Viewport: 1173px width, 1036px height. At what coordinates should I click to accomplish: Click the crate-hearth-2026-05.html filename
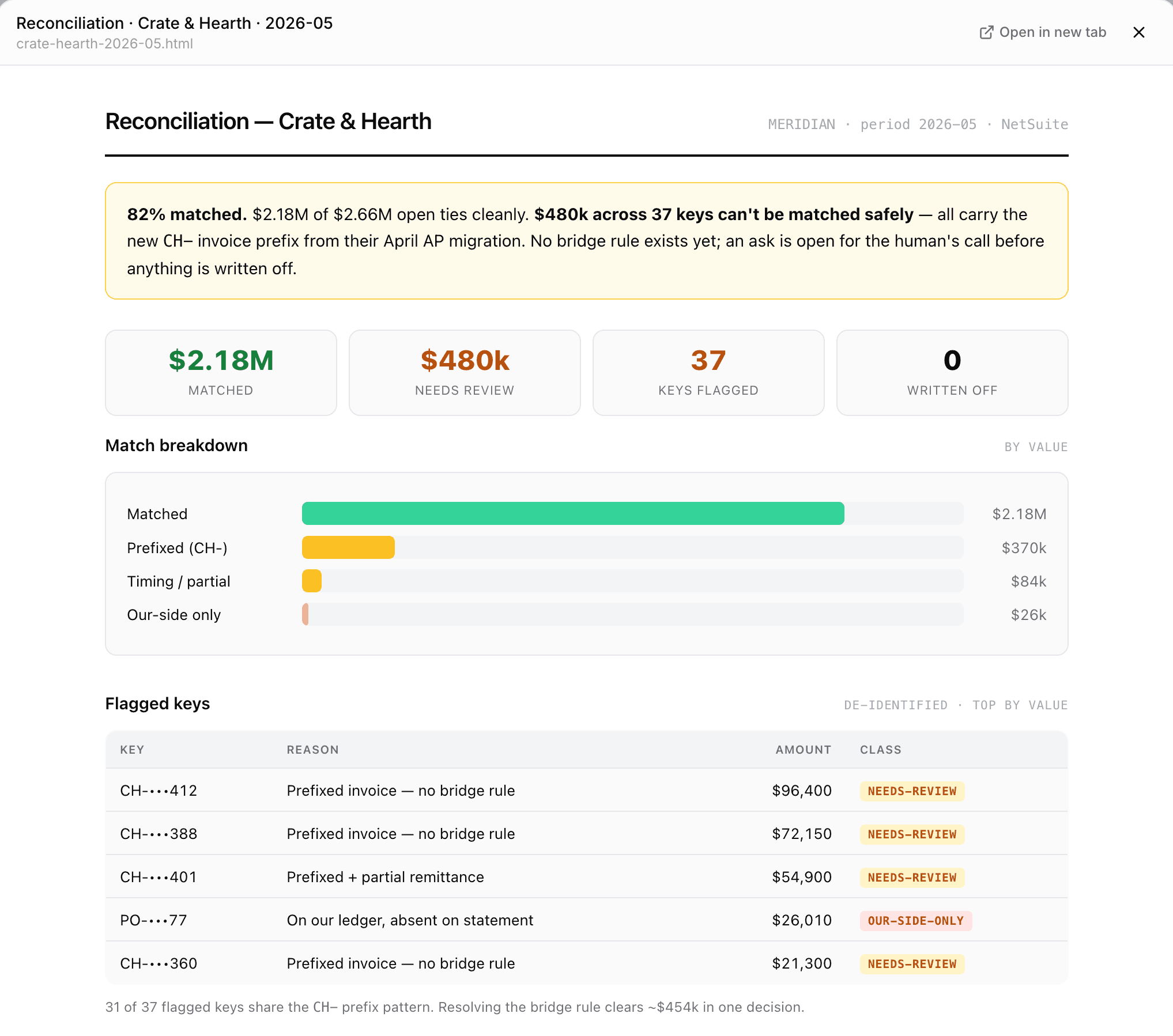pos(104,44)
